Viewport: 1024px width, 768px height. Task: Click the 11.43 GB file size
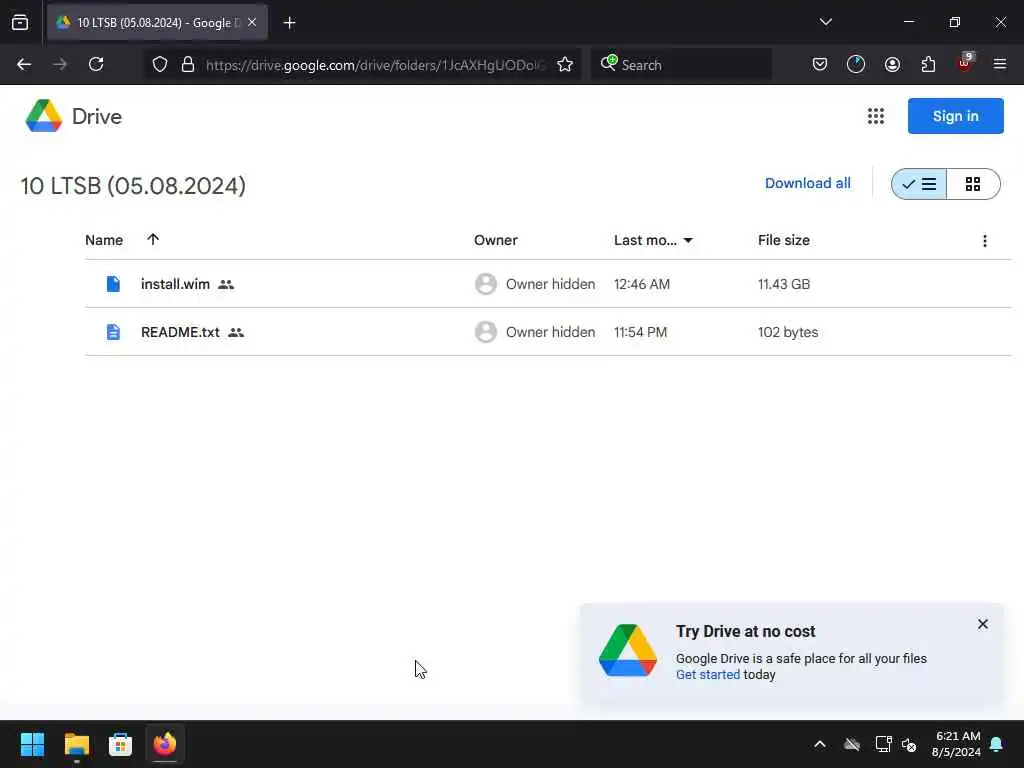click(x=784, y=284)
